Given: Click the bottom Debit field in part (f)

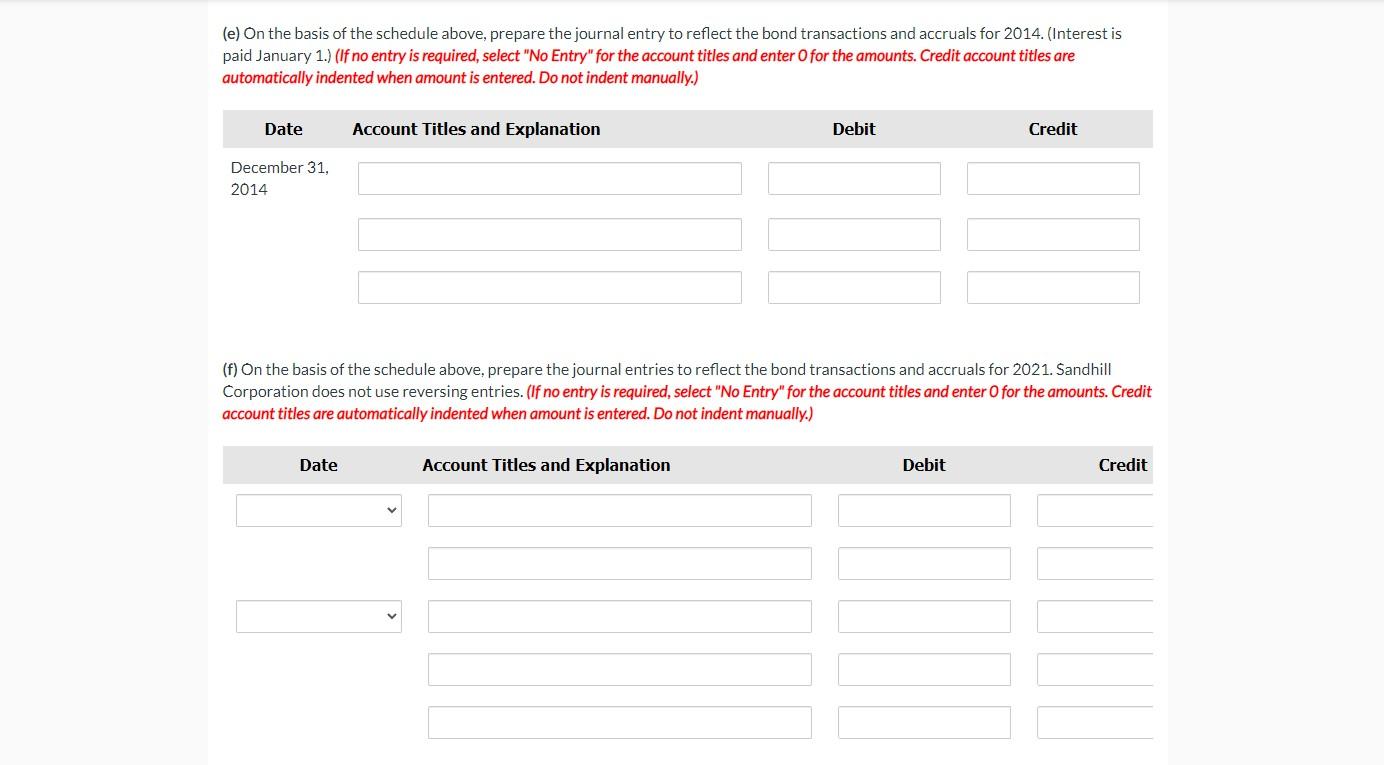Looking at the screenshot, I should [x=923, y=722].
